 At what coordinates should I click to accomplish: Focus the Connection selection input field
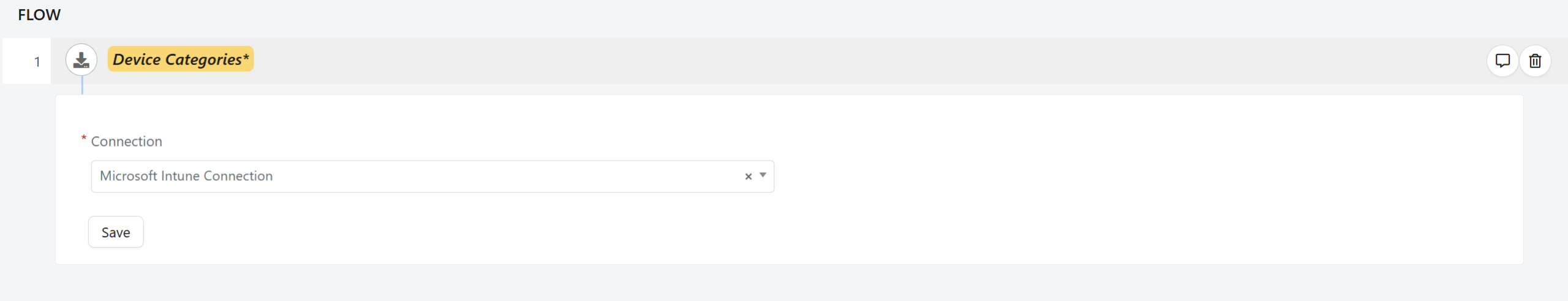[432, 177]
